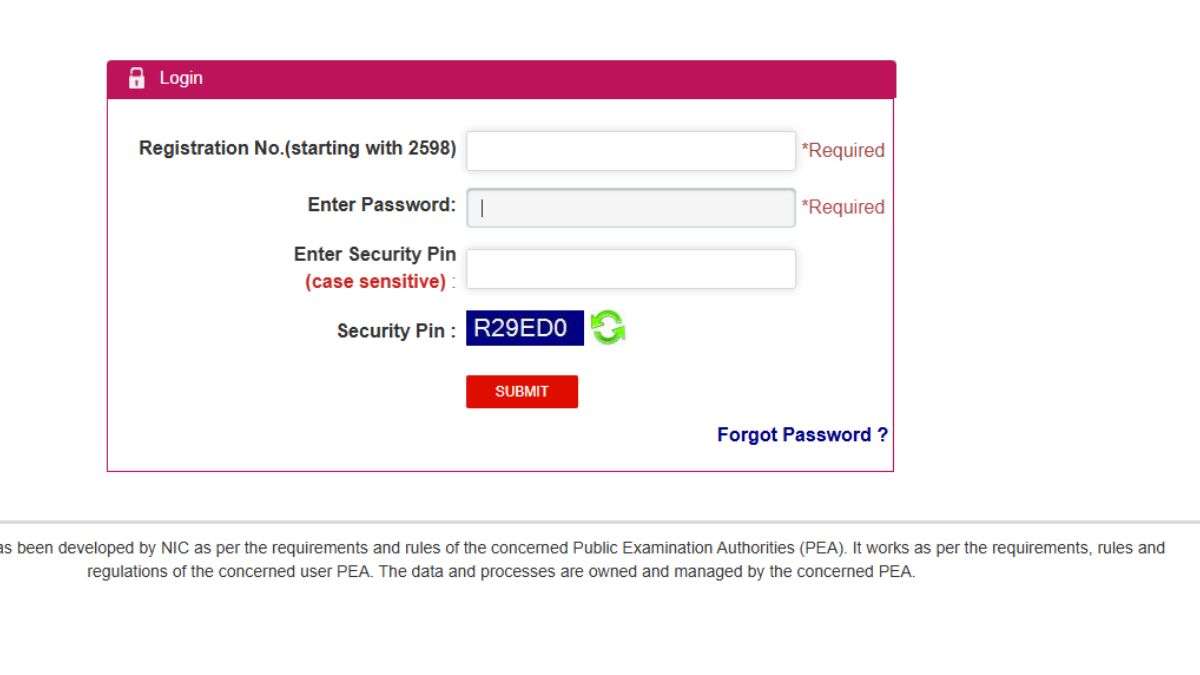Click the *Required text next to the password field
Screen dimensions: 1200x675
coord(844,207)
